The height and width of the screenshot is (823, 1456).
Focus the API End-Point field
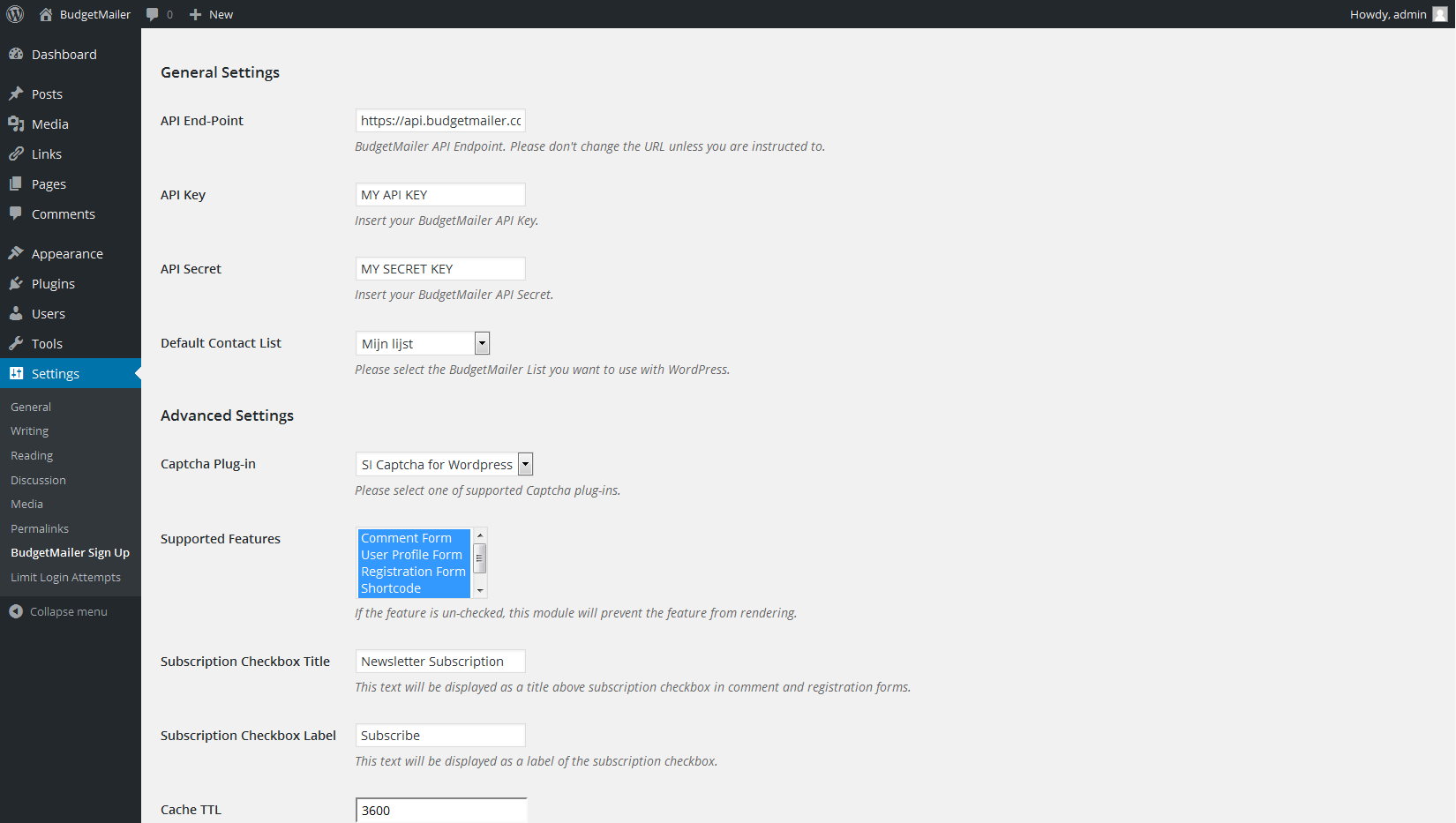point(440,120)
